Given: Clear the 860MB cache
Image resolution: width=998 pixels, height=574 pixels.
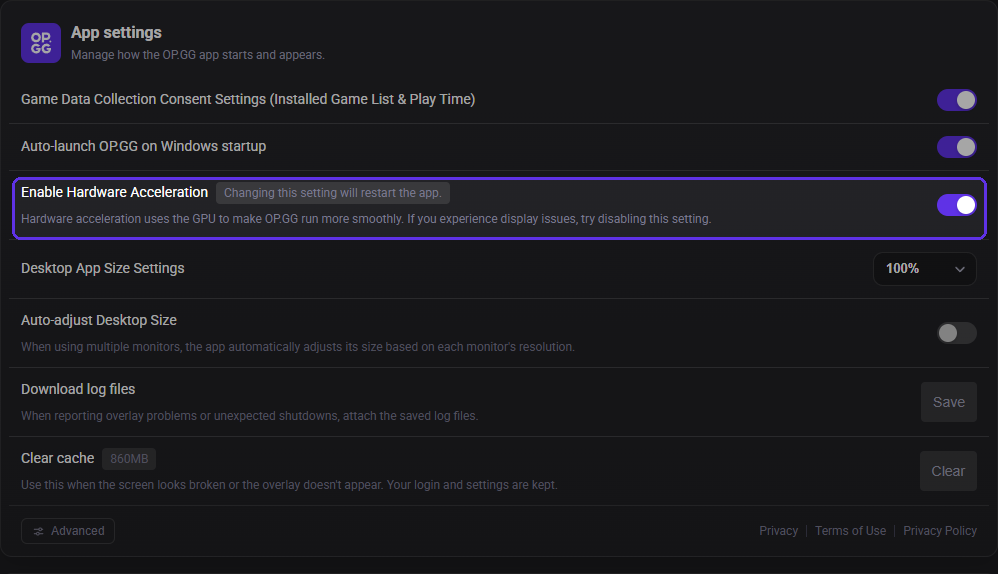Looking at the screenshot, I should tap(948, 471).
